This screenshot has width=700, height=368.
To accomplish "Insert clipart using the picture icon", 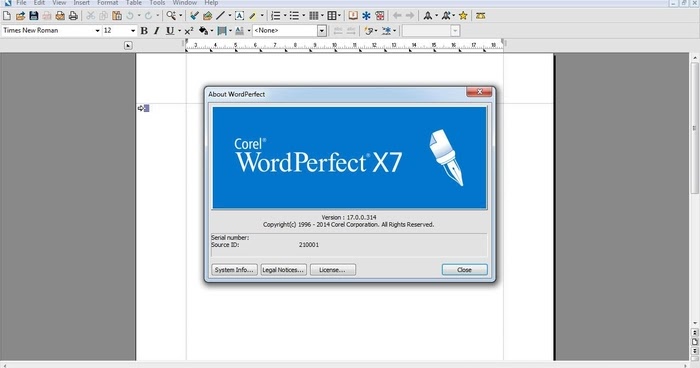I will [207, 16].
